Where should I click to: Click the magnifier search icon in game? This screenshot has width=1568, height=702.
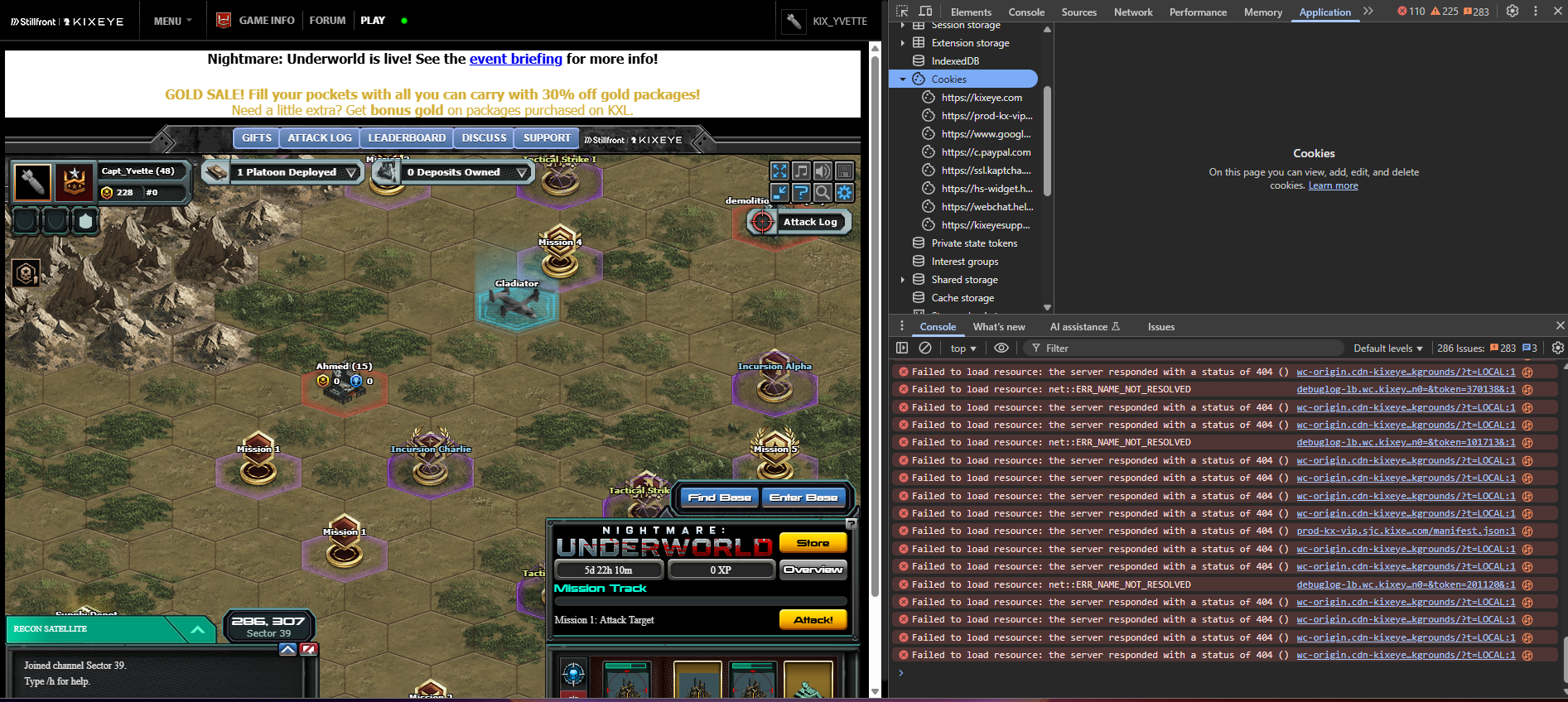pos(823,193)
